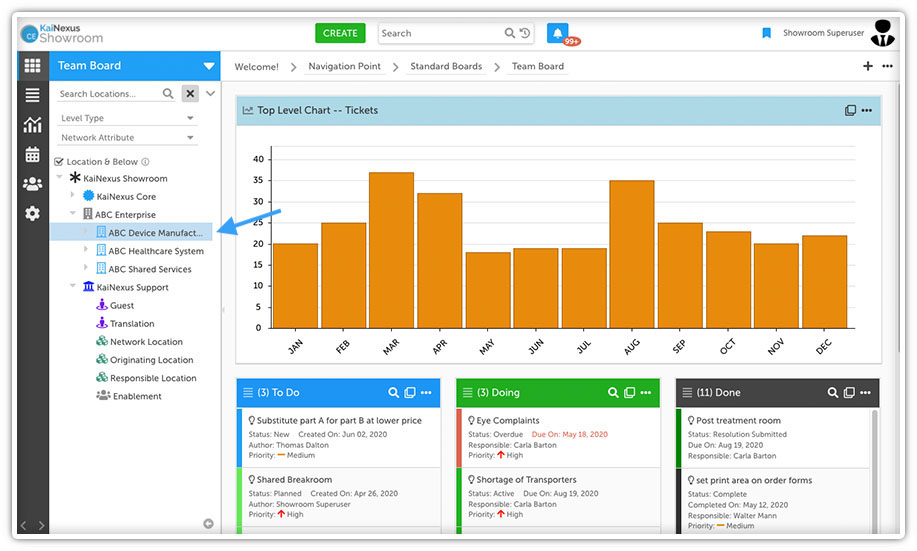Open the board's three-dot options menu
The height and width of the screenshot is (551, 917).
(x=887, y=66)
